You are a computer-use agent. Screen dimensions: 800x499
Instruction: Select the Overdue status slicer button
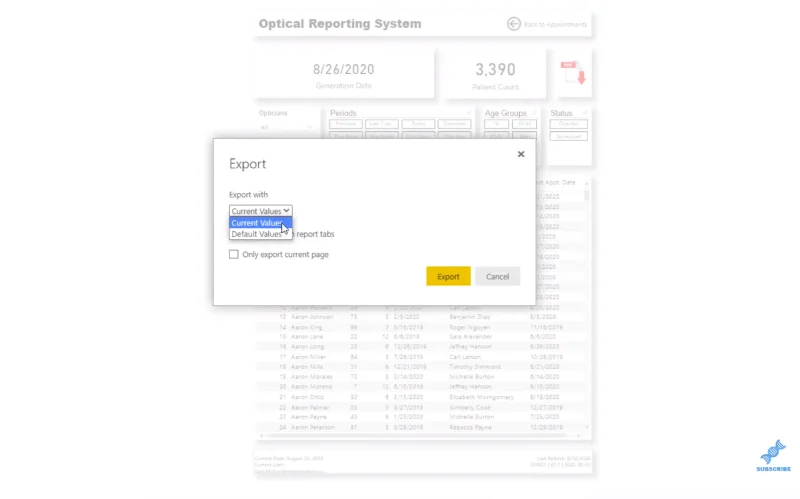568,124
